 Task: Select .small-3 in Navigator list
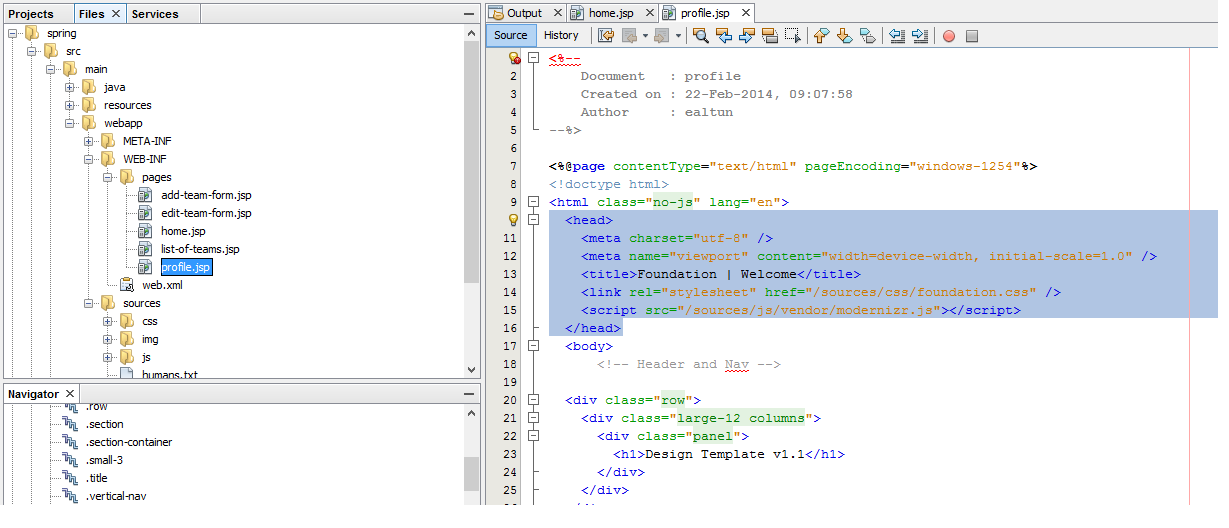click(104, 460)
